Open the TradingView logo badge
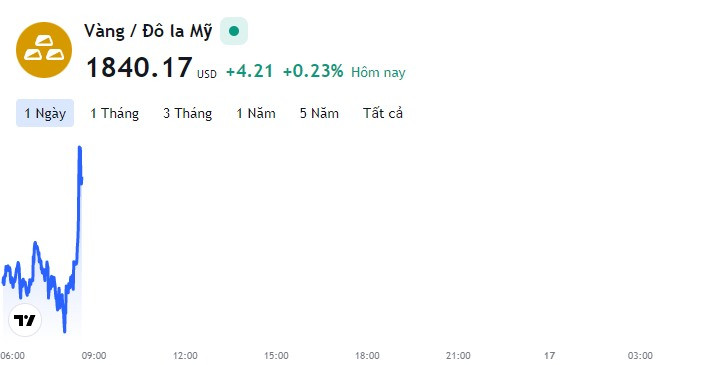 point(25,320)
